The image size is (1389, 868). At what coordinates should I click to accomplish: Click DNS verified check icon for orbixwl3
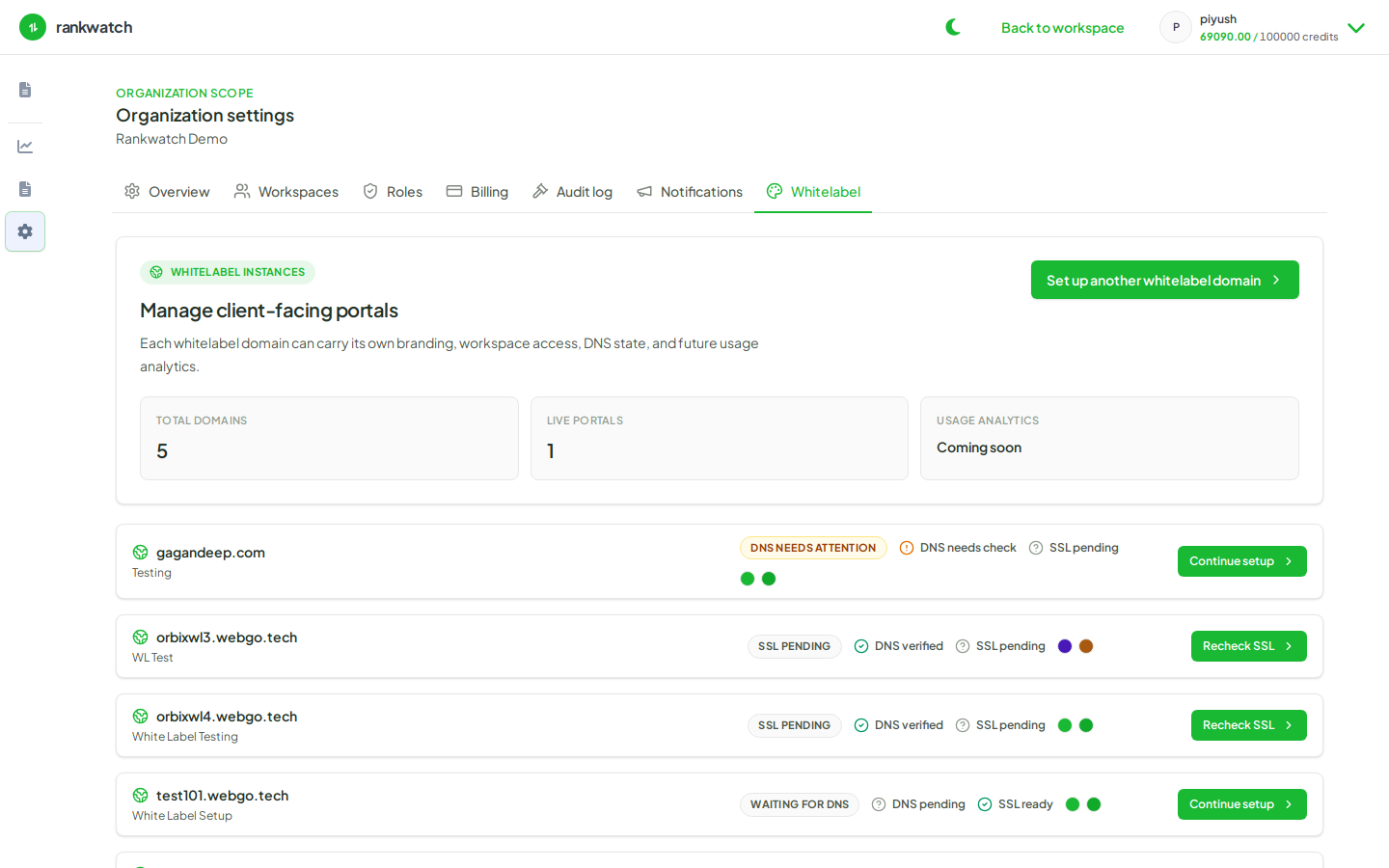861,646
